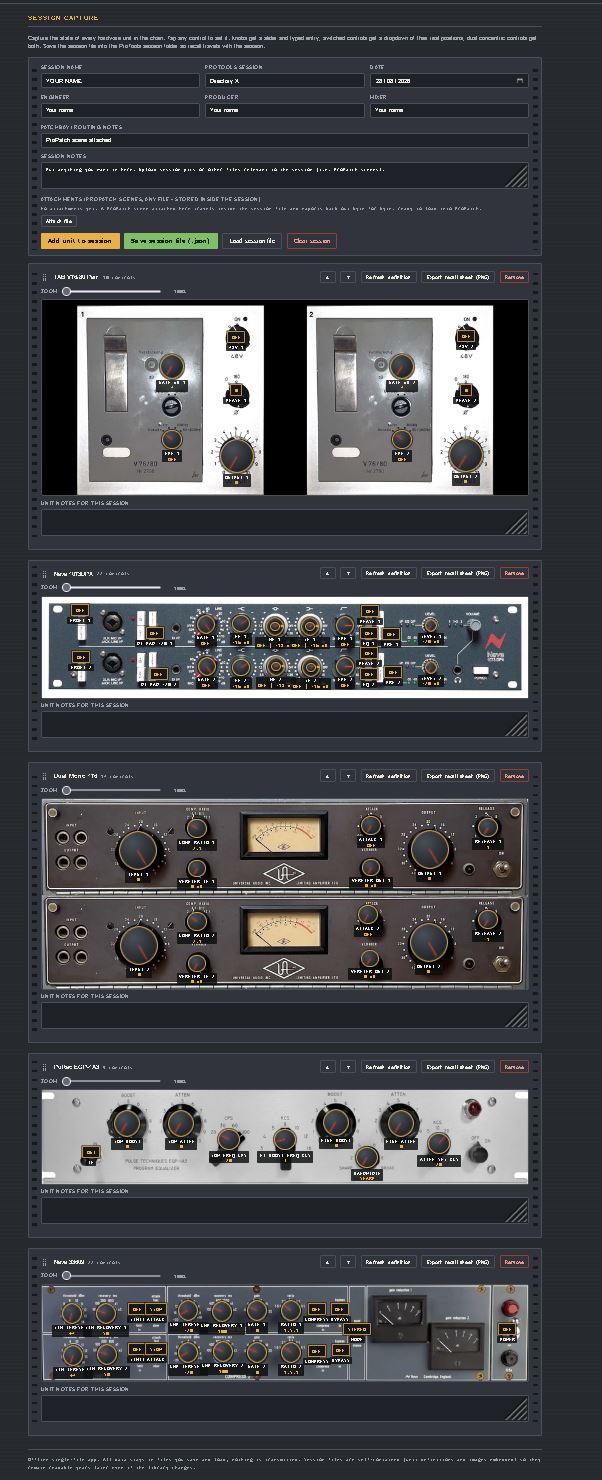The height and width of the screenshot is (1480, 602).
Task: Grab the drag handle of the Neve 1073 unit
Action: click(x=44, y=574)
